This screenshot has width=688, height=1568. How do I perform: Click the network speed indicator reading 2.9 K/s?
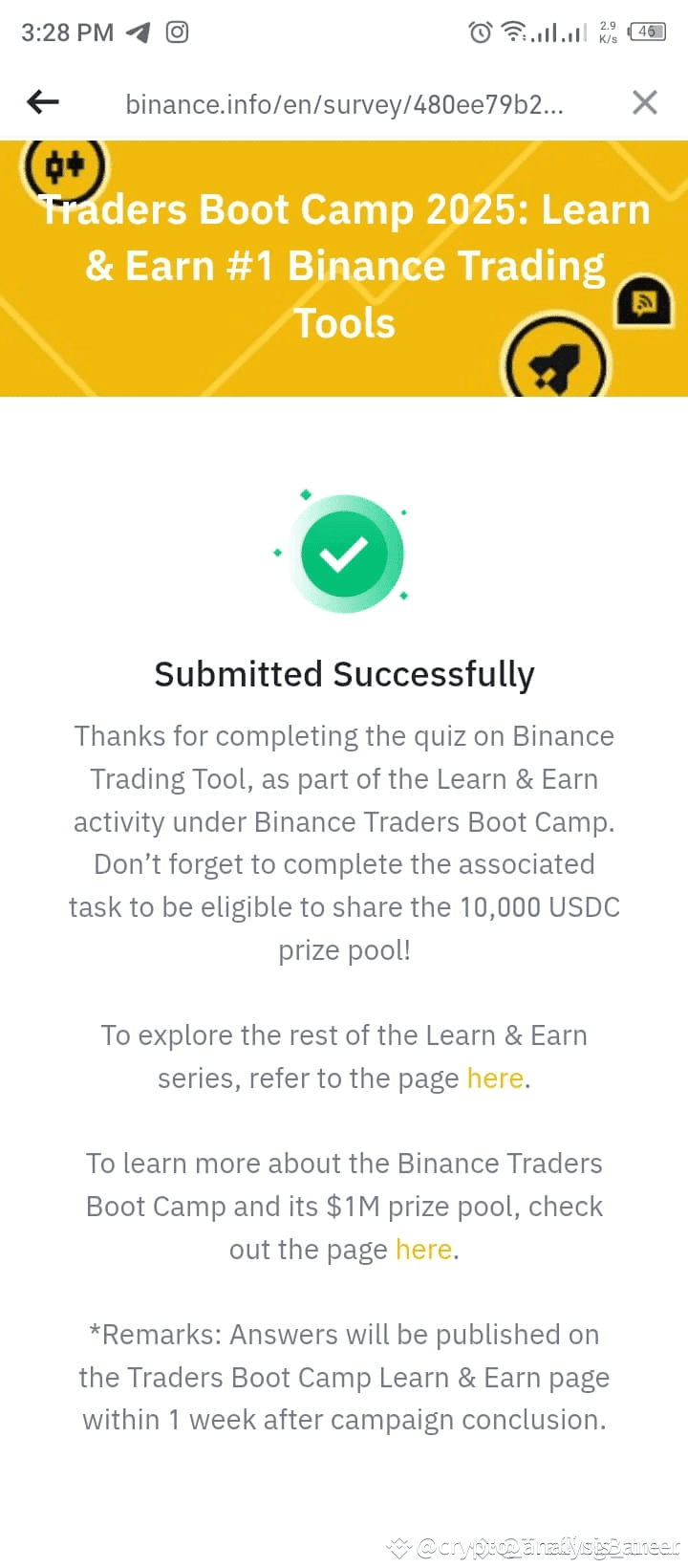(x=606, y=32)
